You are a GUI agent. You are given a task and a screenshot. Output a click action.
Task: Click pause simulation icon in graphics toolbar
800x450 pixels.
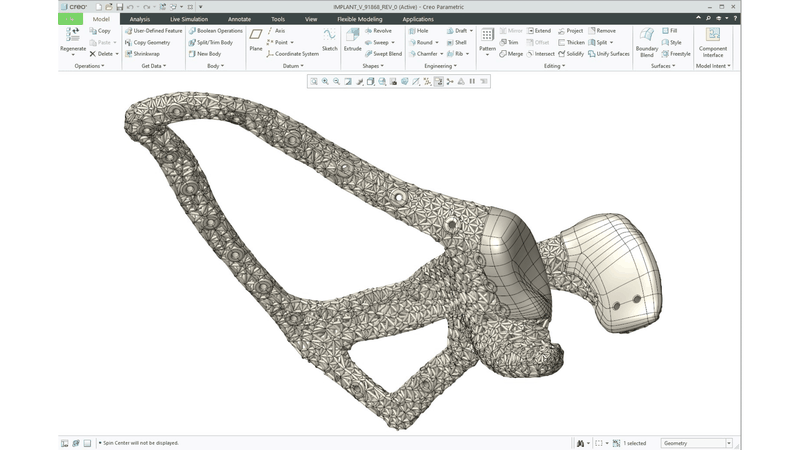pos(472,81)
